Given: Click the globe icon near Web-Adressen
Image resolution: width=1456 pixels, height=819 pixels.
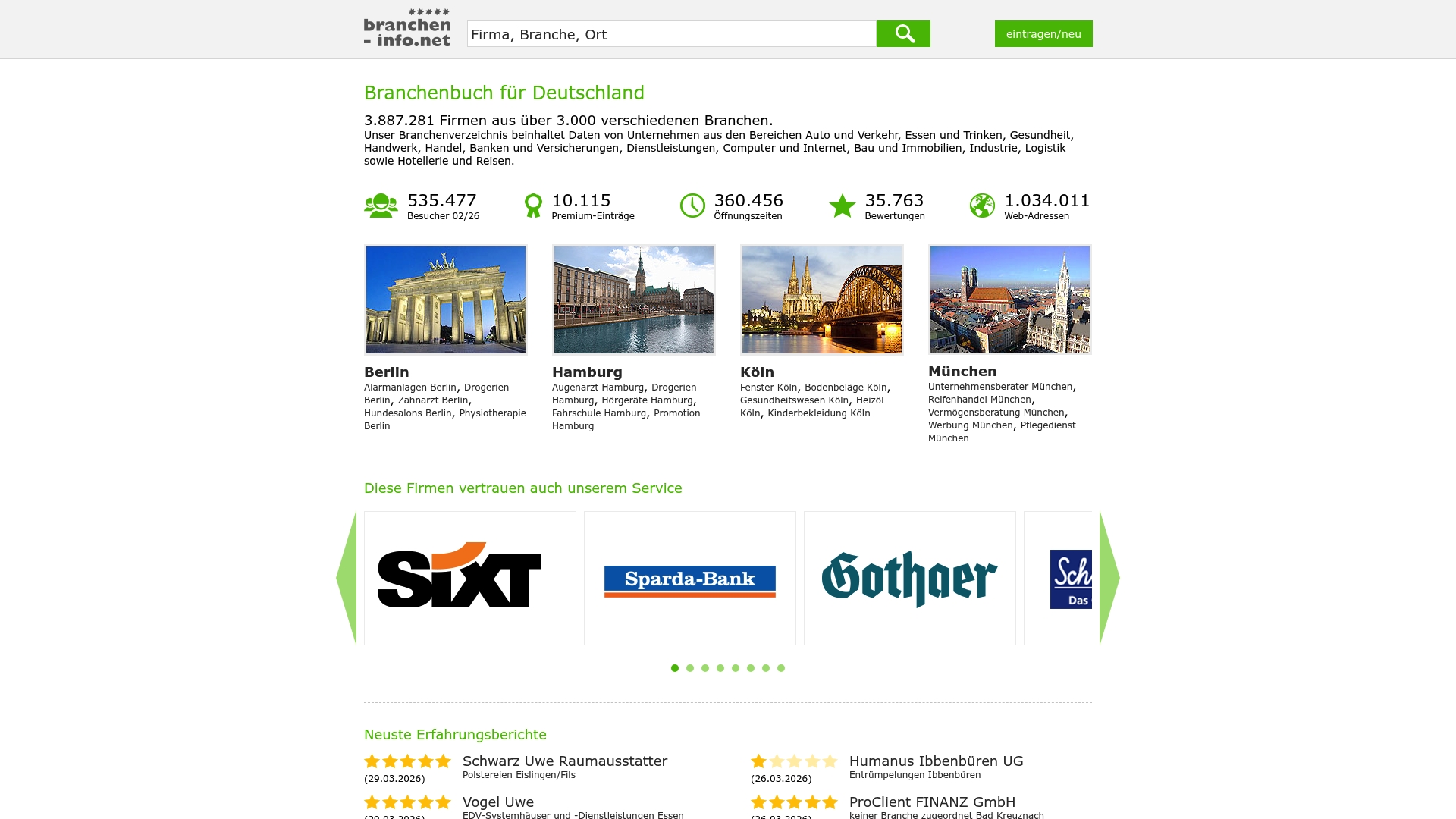Looking at the screenshot, I should pos(983,204).
